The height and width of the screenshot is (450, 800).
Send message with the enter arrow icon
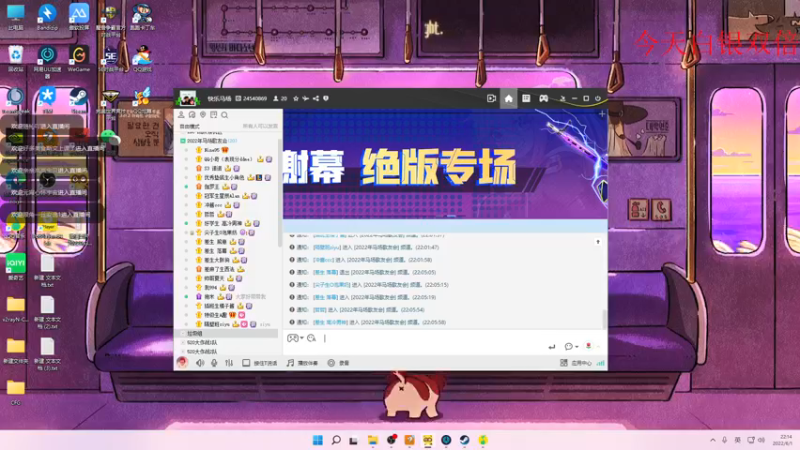(x=552, y=347)
